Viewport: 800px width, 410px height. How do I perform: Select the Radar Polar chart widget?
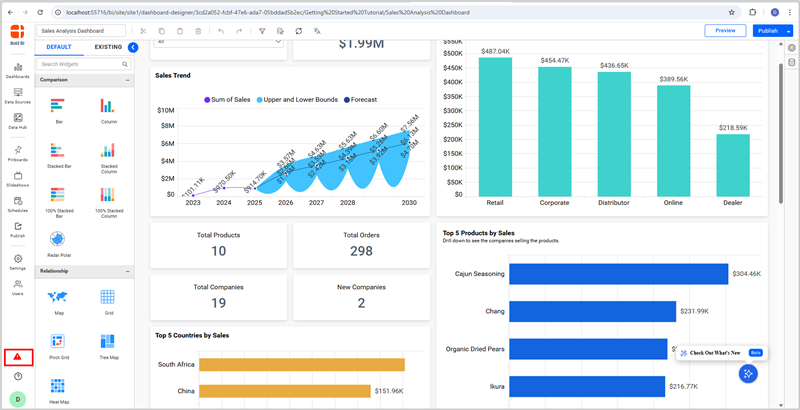(x=57, y=240)
